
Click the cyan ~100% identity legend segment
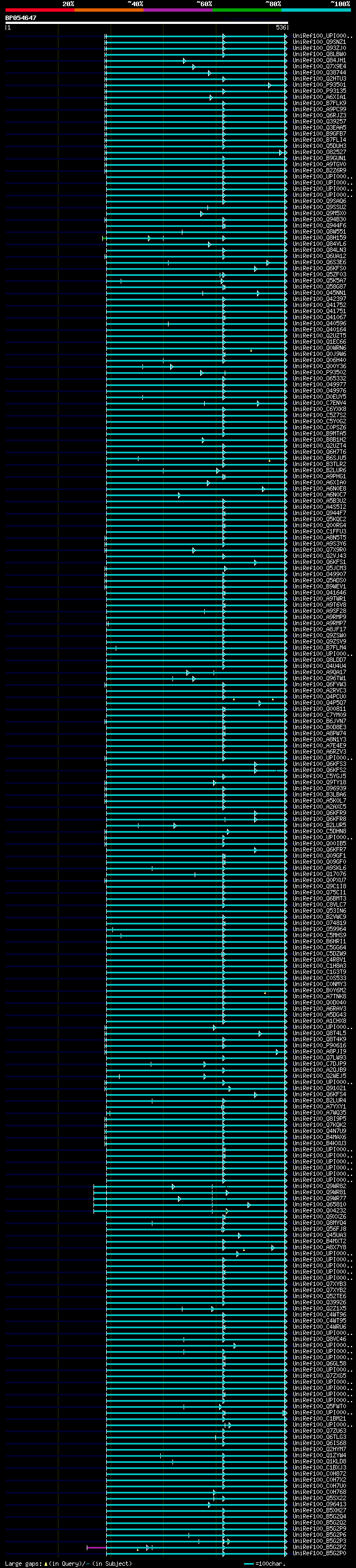316,11
